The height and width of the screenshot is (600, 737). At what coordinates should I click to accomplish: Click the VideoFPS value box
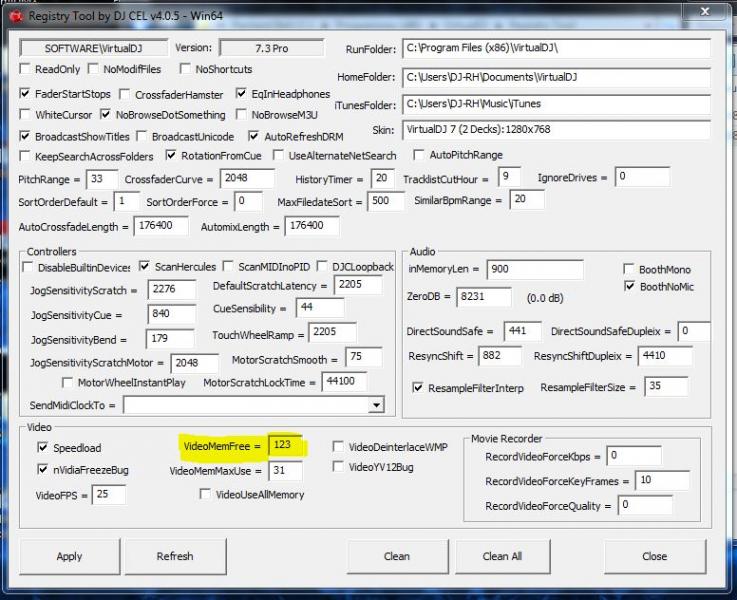(109, 494)
